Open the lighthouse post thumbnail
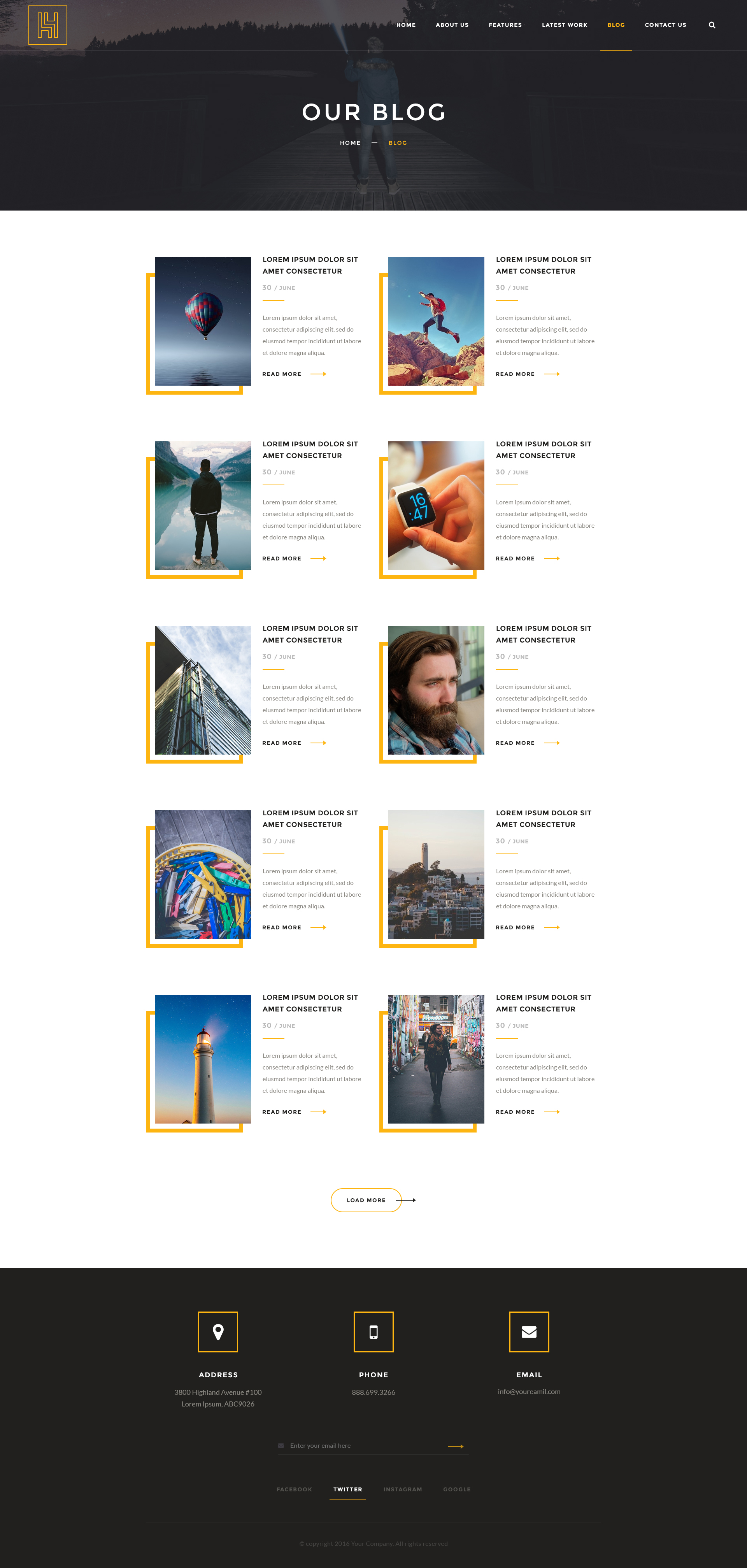Screen dimensions: 747x1568 point(203,1059)
